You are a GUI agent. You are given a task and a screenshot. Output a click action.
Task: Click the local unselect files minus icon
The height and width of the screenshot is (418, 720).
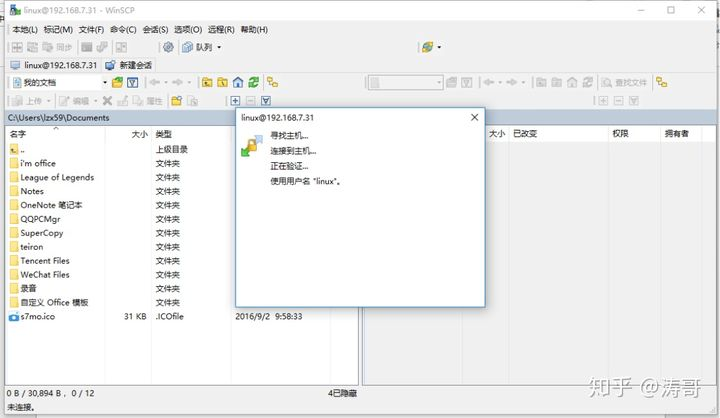tap(251, 101)
